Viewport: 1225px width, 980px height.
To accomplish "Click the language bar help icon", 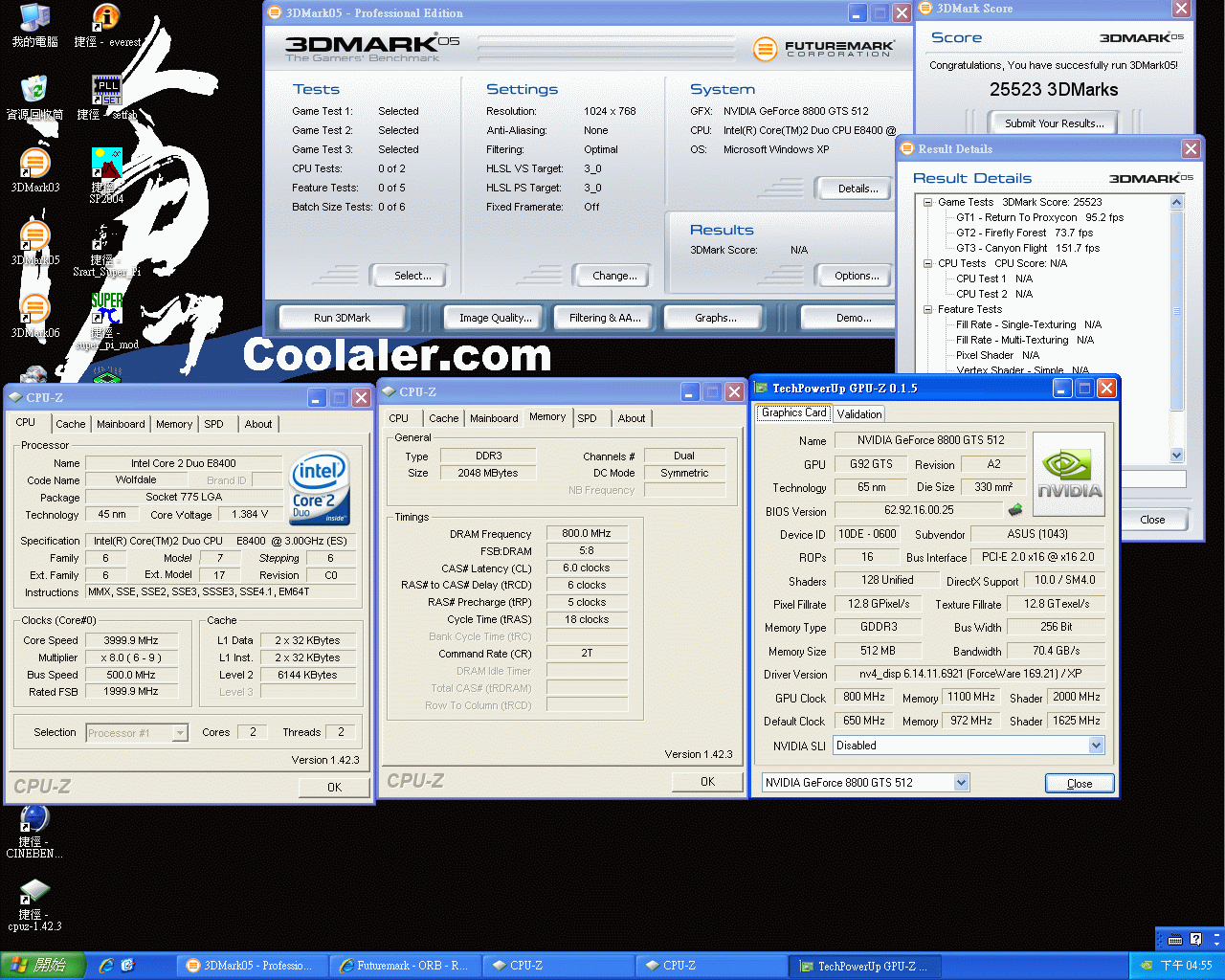I will (1195, 939).
